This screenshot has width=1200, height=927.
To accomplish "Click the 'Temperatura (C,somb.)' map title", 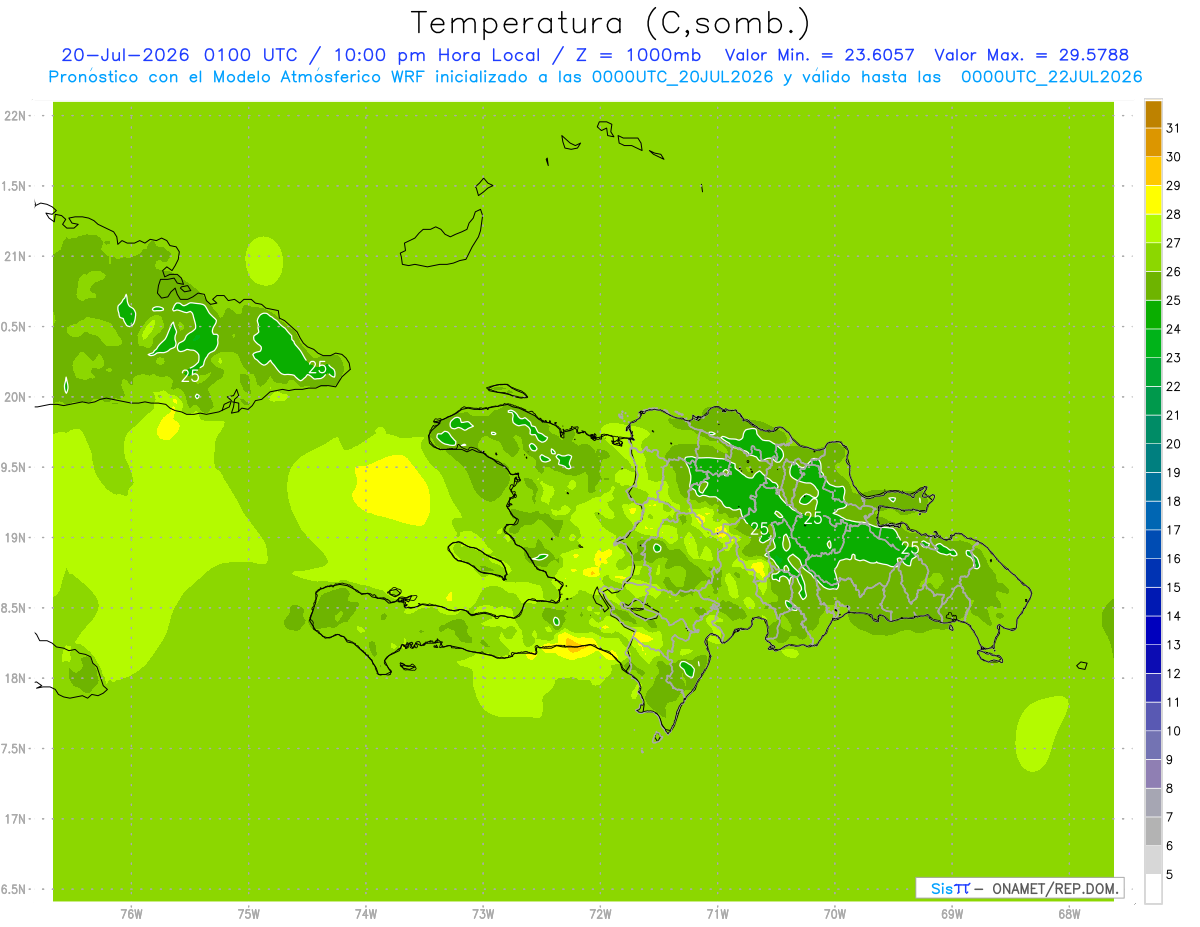I will 611,22.
